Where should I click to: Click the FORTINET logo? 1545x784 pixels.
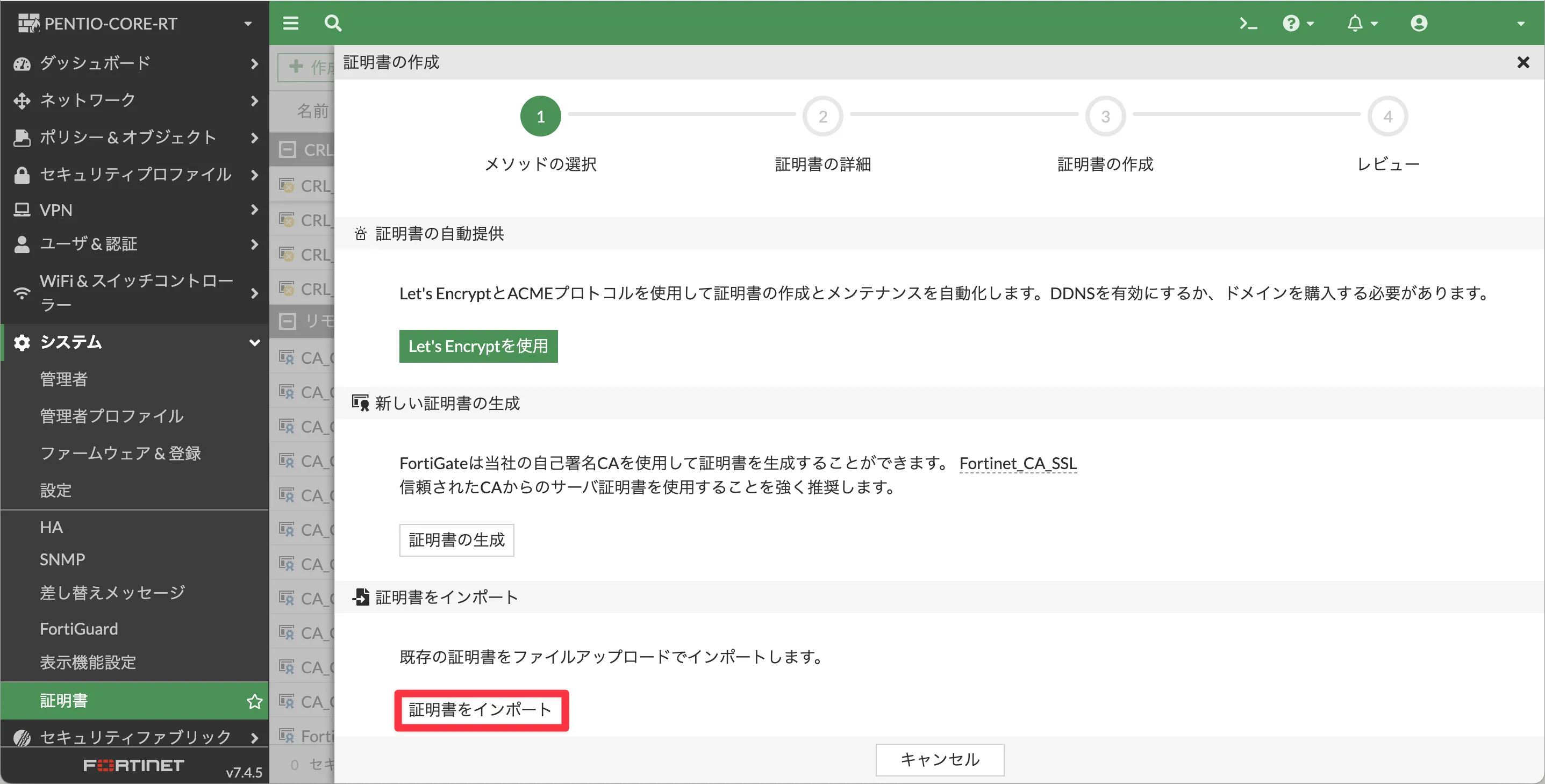(x=133, y=765)
